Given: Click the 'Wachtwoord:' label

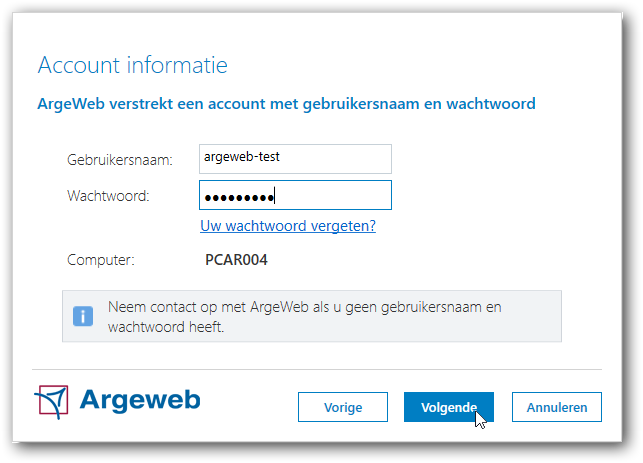Looking at the screenshot, I should (x=108, y=196).
